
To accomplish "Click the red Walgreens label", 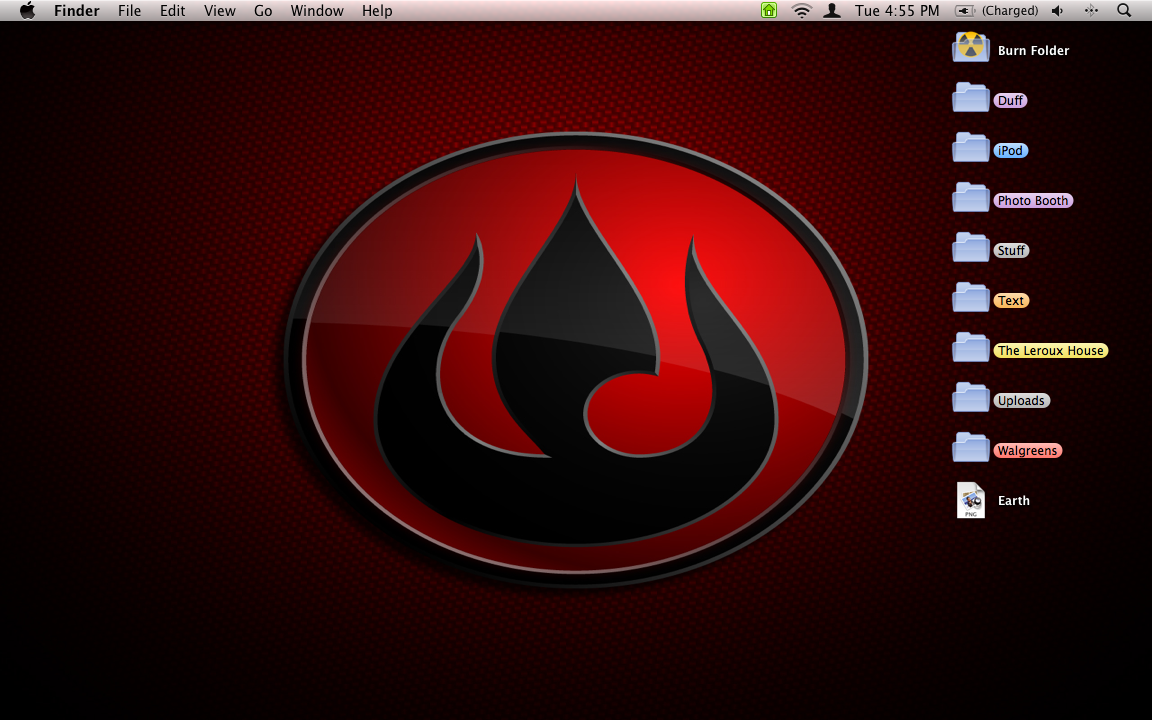I will pyautogui.click(x=1027, y=450).
